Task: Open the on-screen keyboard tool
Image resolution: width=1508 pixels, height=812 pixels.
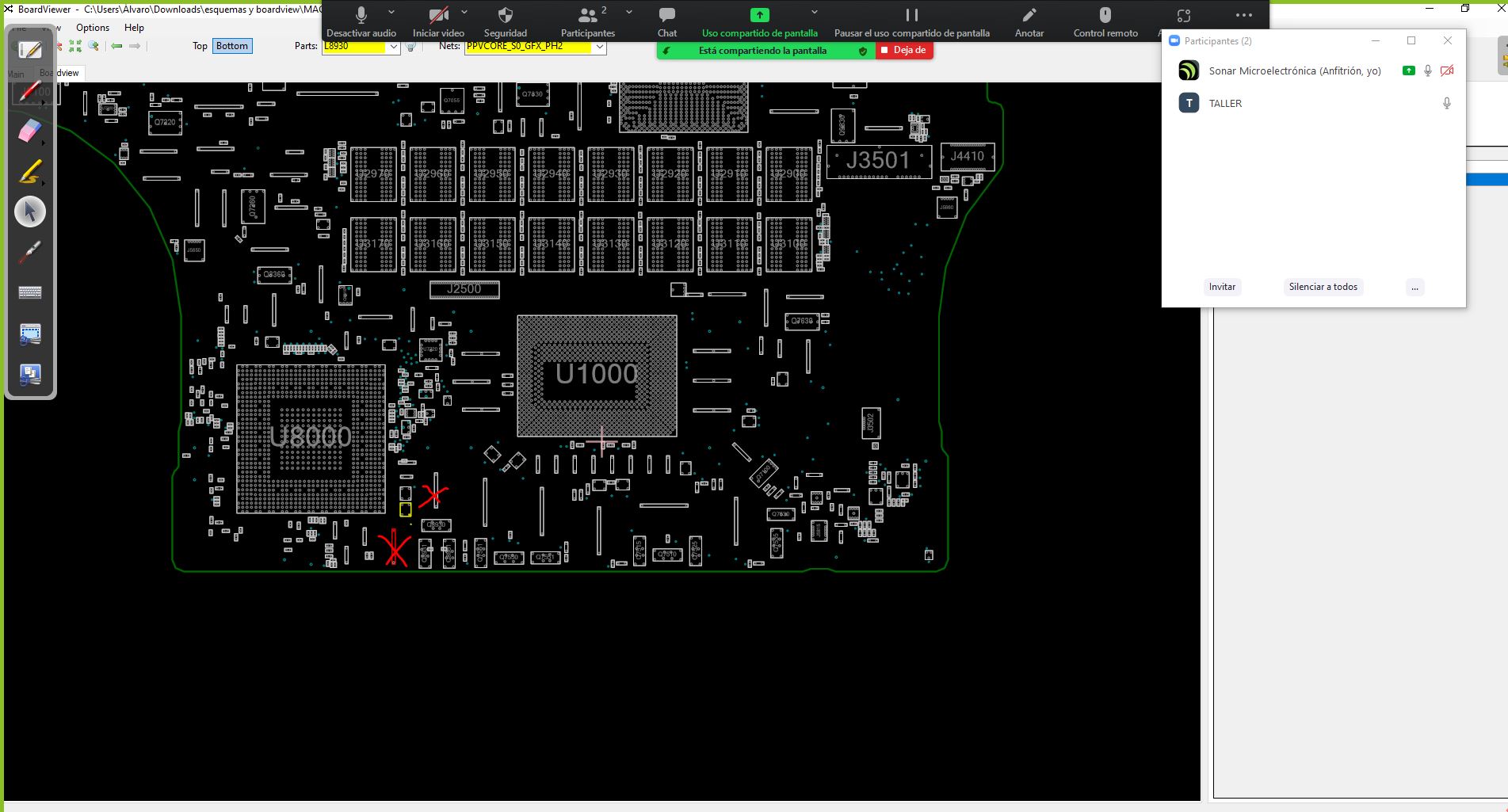Action: [x=29, y=292]
